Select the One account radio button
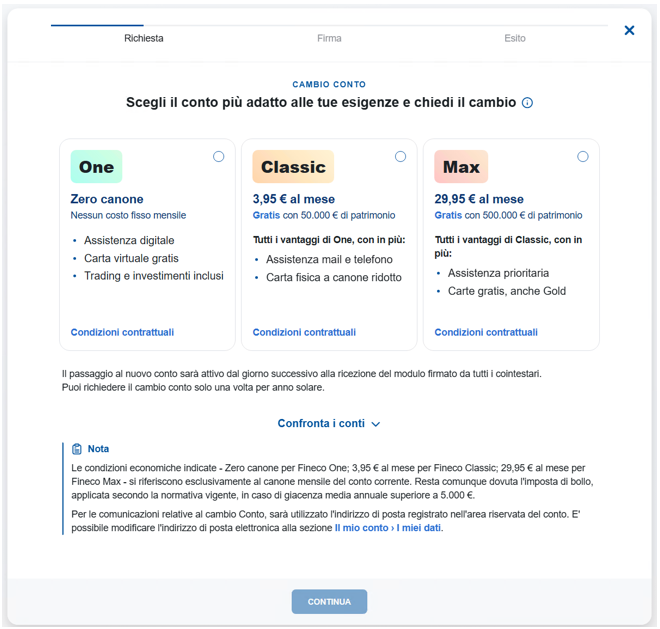Viewport: 660px width, 629px height. coord(218,157)
